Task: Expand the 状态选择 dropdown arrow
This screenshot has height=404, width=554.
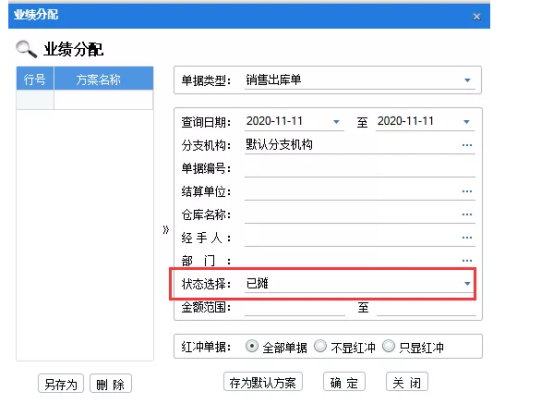Action: 467,283
